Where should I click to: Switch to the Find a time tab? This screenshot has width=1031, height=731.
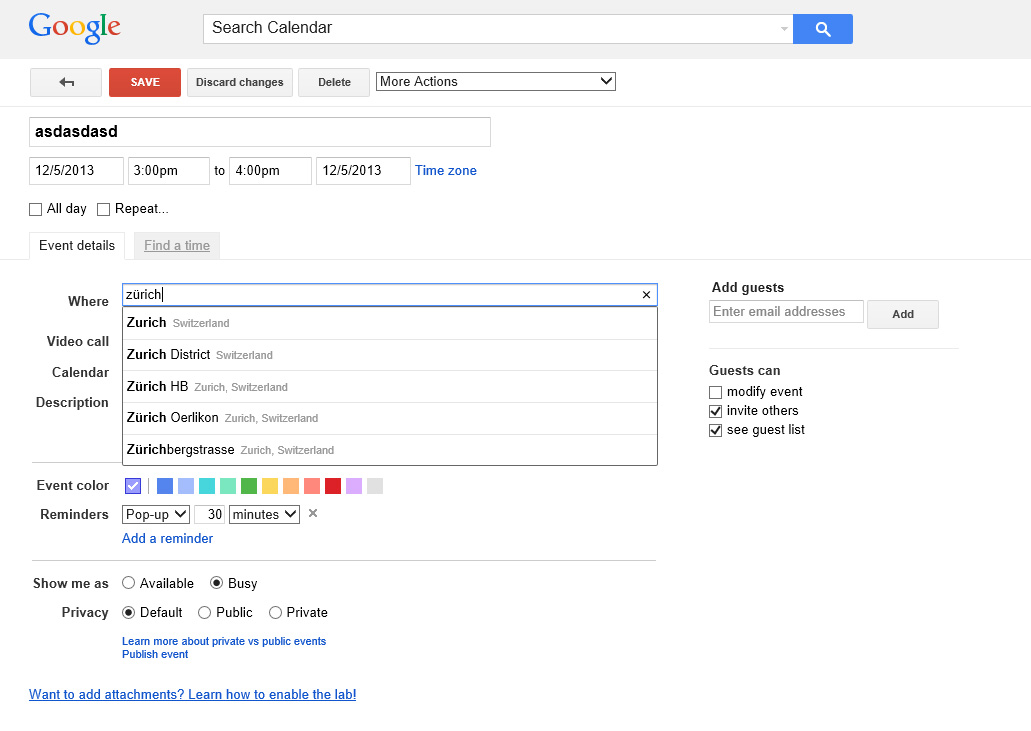click(x=177, y=245)
